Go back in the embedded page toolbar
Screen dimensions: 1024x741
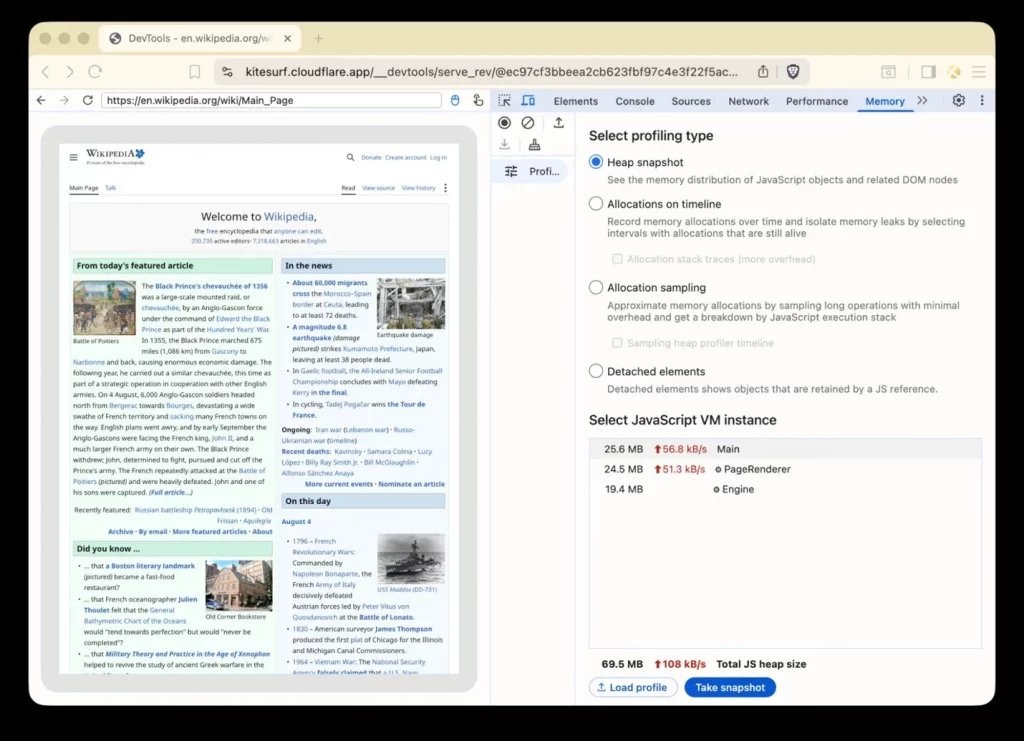coord(41,100)
